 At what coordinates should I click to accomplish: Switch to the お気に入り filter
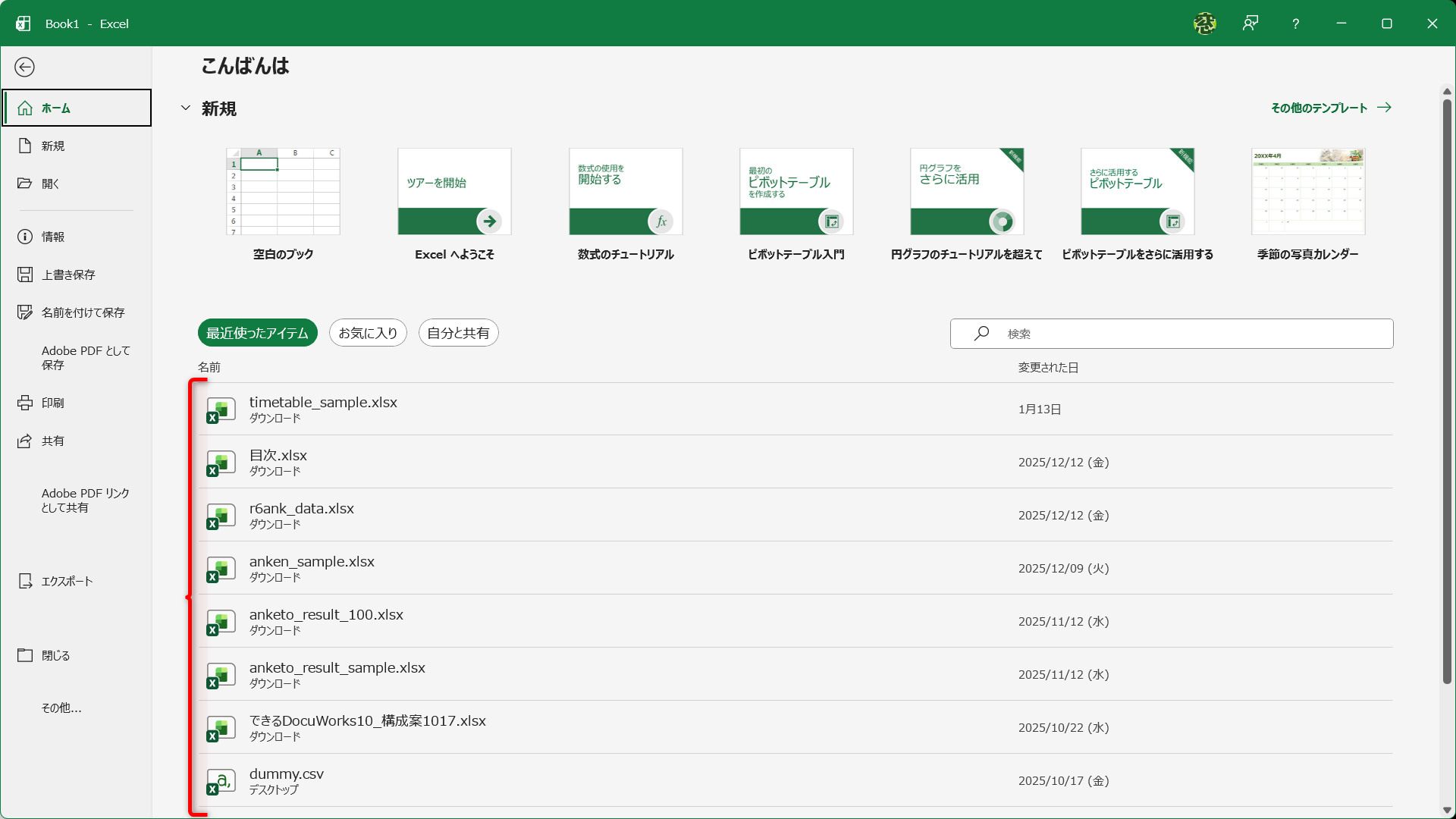pos(367,332)
